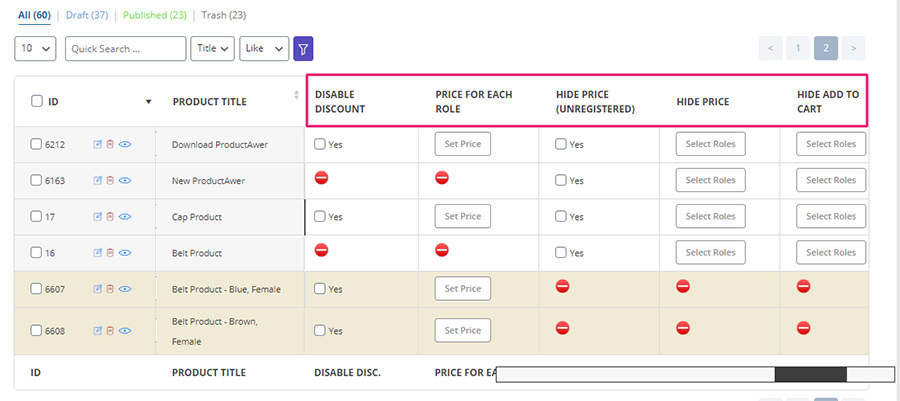Open Hide Add to Cart Select Roles for ID 16
Viewport: 900px width, 401px height.
[x=831, y=252]
